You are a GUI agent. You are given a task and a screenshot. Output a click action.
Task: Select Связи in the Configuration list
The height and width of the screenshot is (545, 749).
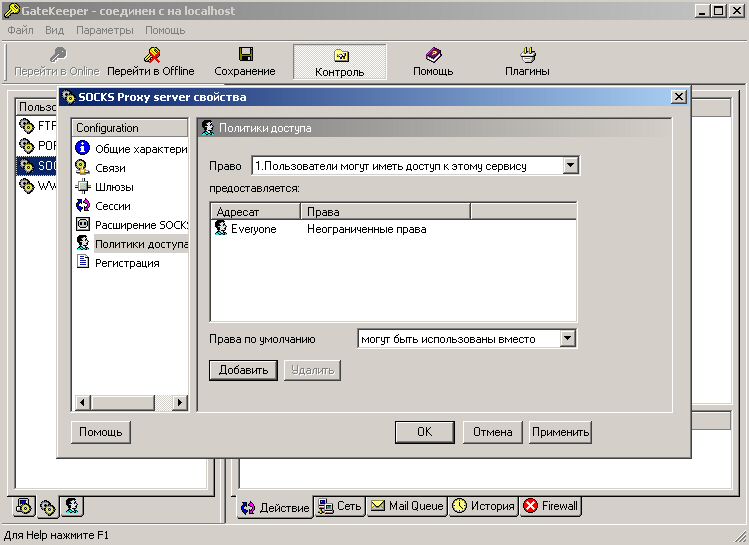click(x=110, y=168)
